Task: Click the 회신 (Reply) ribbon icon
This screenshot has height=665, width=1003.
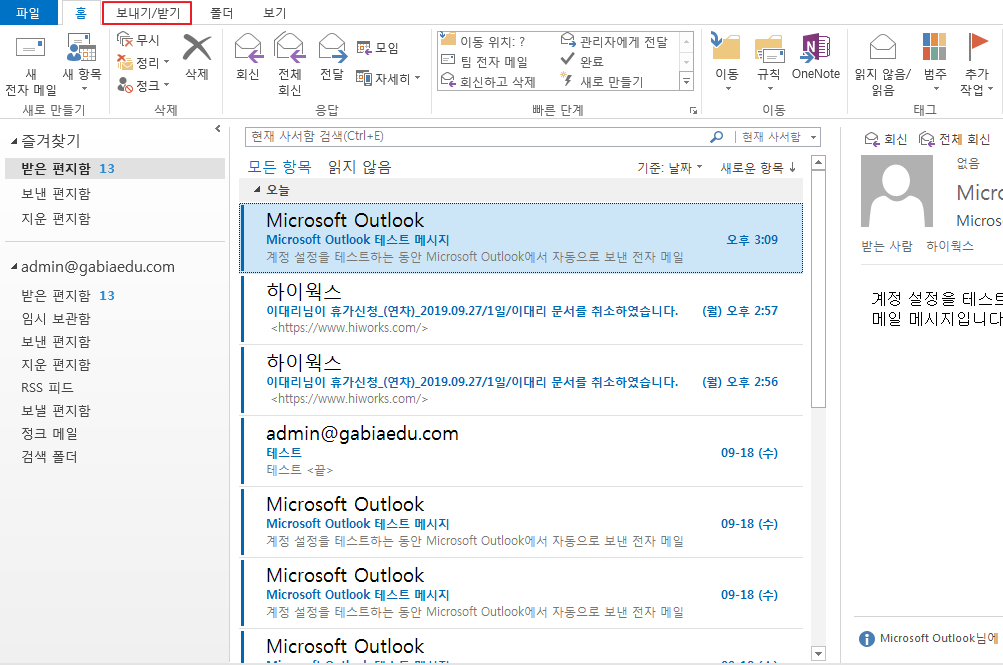Action: coord(248,48)
